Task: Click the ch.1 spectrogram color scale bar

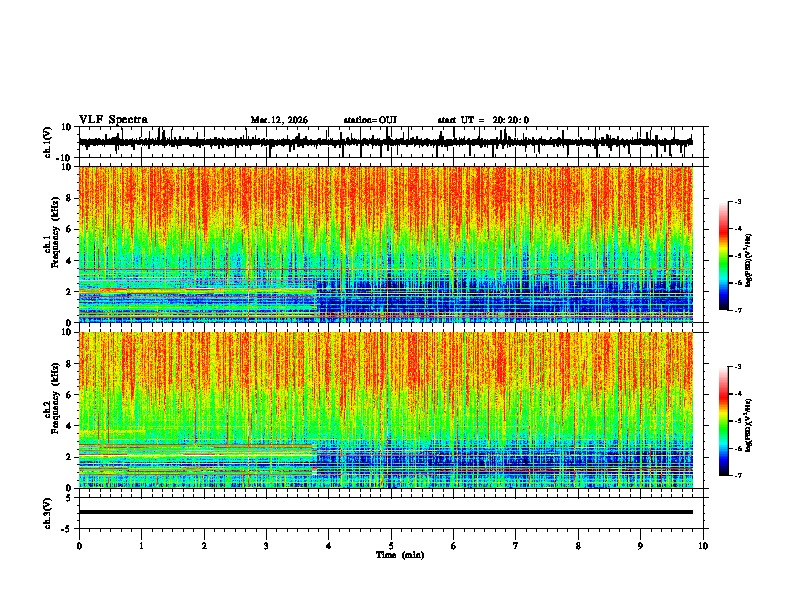Action: (724, 256)
